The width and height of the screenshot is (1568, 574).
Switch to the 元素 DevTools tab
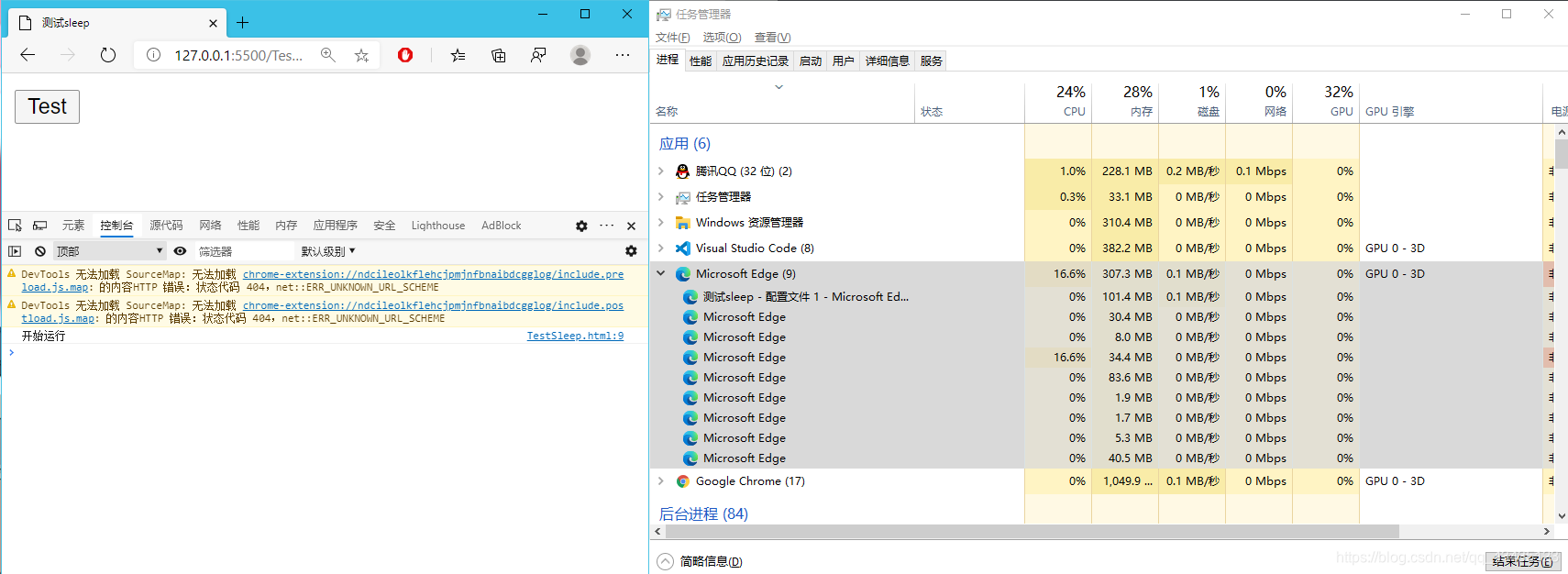coord(73,226)
